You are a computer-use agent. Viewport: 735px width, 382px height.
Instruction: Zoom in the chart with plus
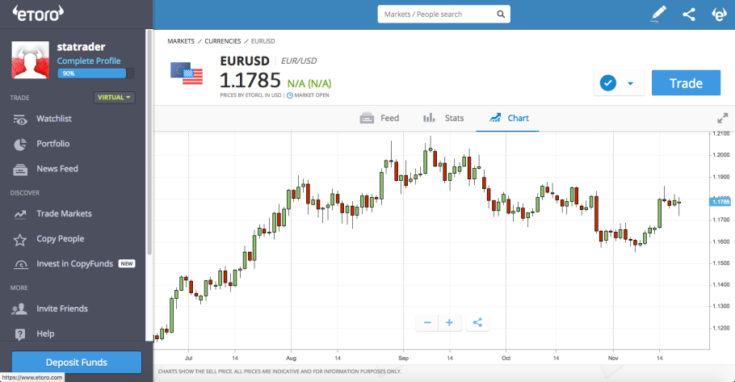point(449,322)
